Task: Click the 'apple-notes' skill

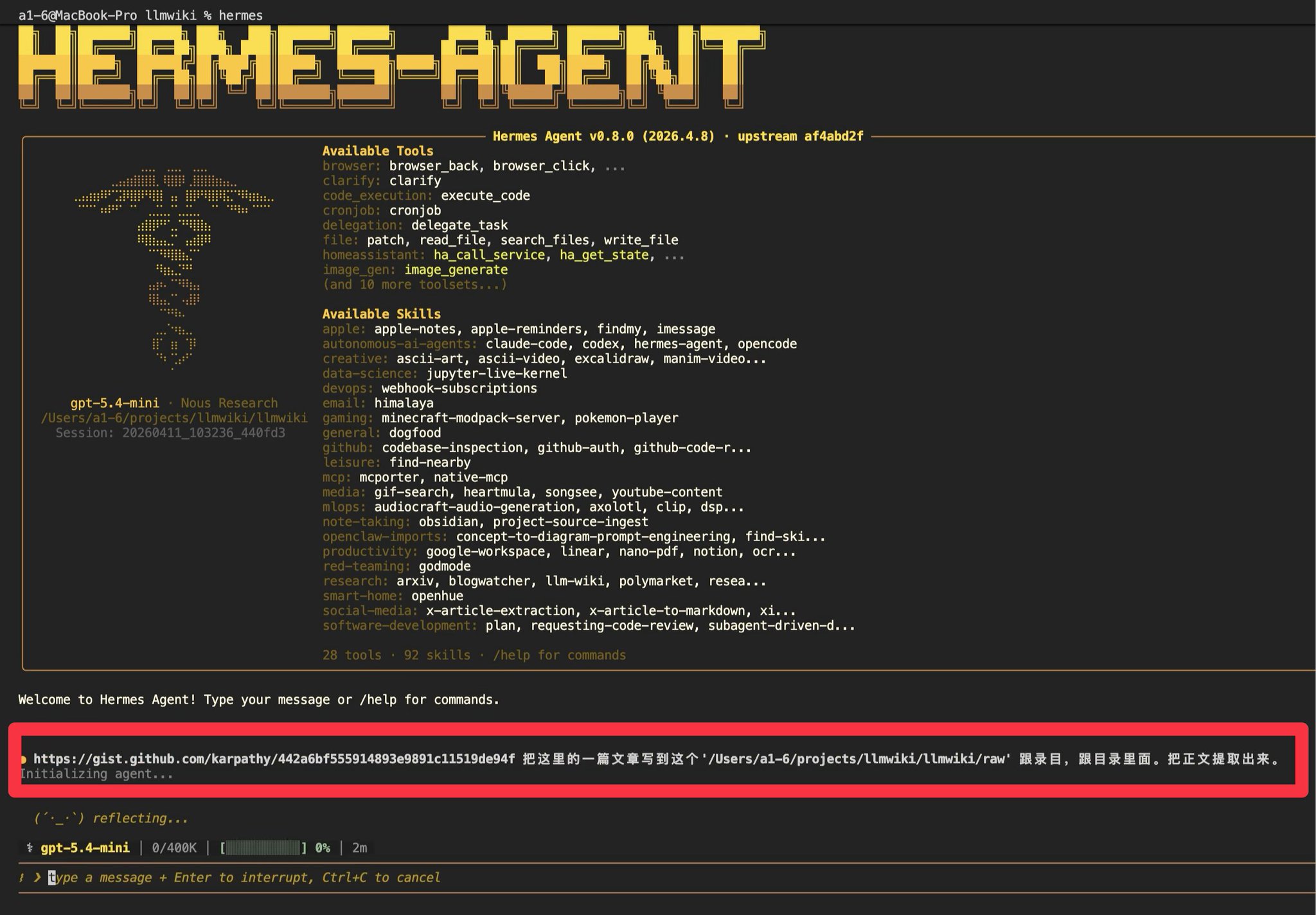Action: [x=415, y=329]
